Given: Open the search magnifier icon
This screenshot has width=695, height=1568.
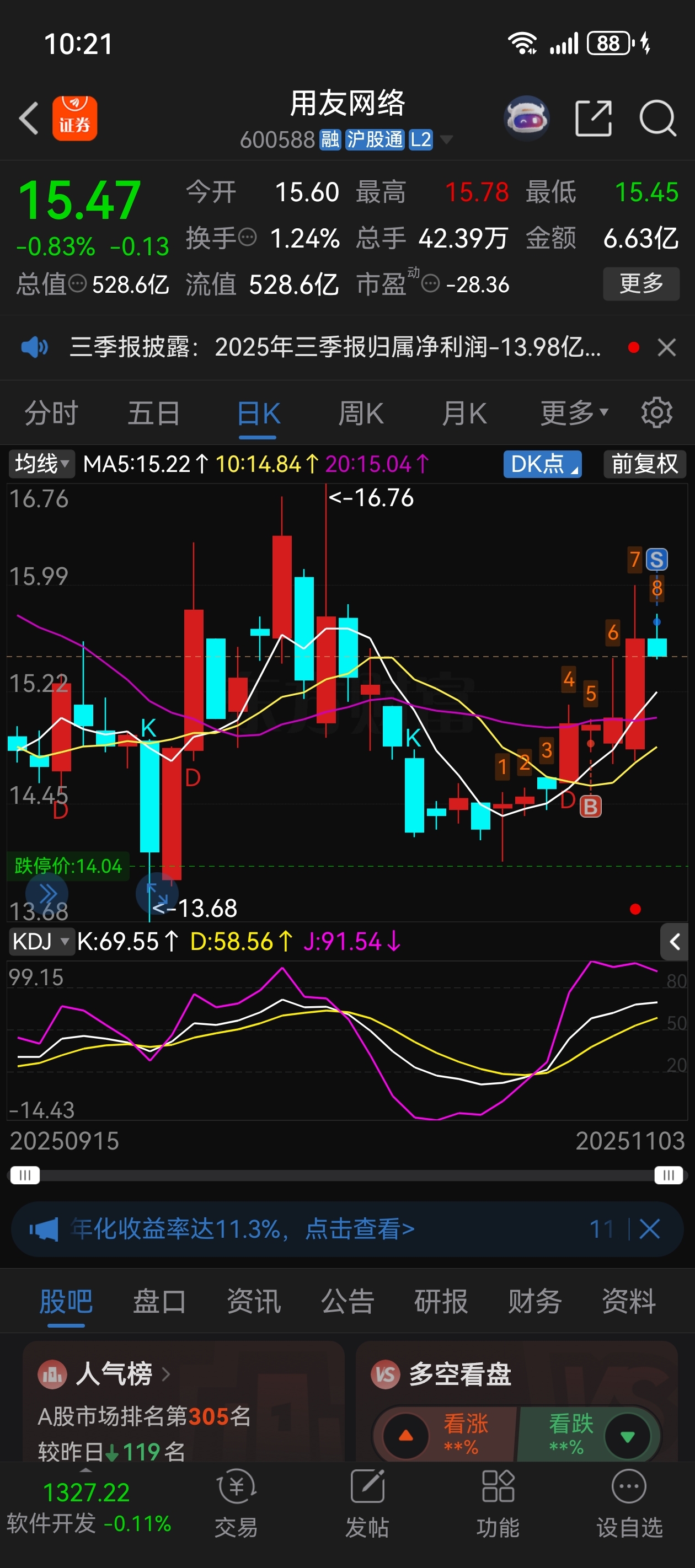Looking at the screenshot, I should pos(658,118).
